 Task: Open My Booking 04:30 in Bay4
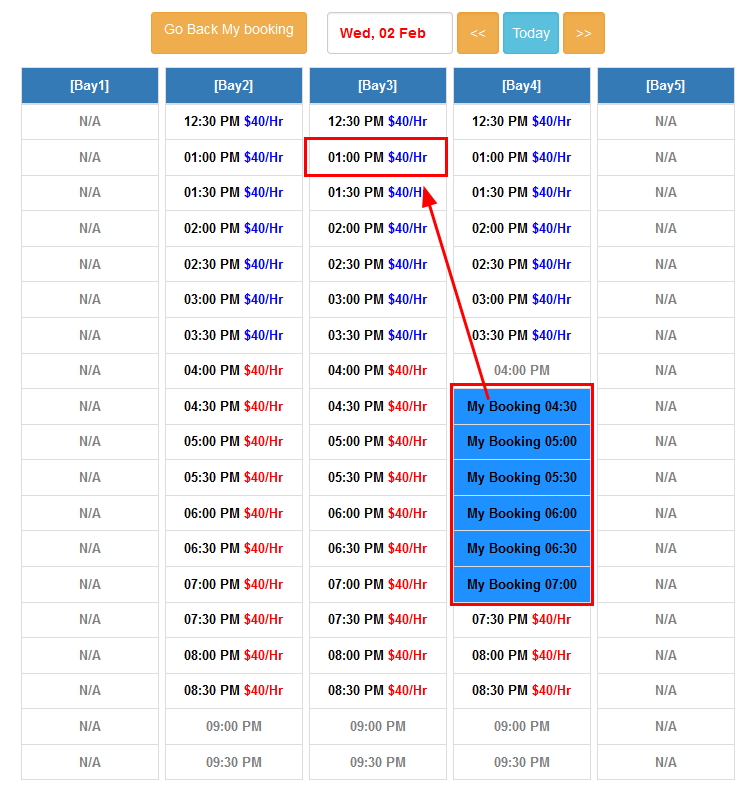521,407
